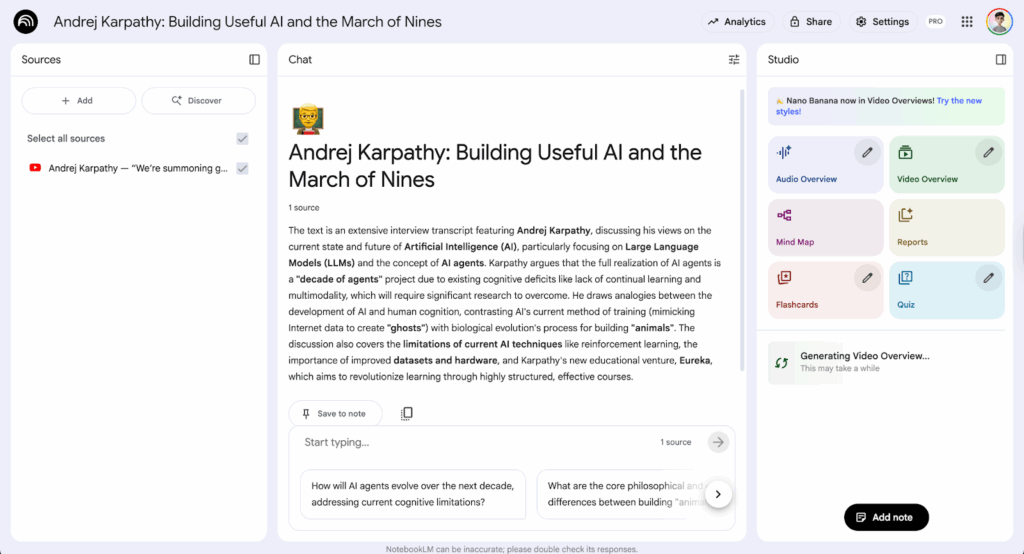Screen dimensions: 1024x554
Task: Collapse the Sources panel
Action: click(x=254, y=60)
